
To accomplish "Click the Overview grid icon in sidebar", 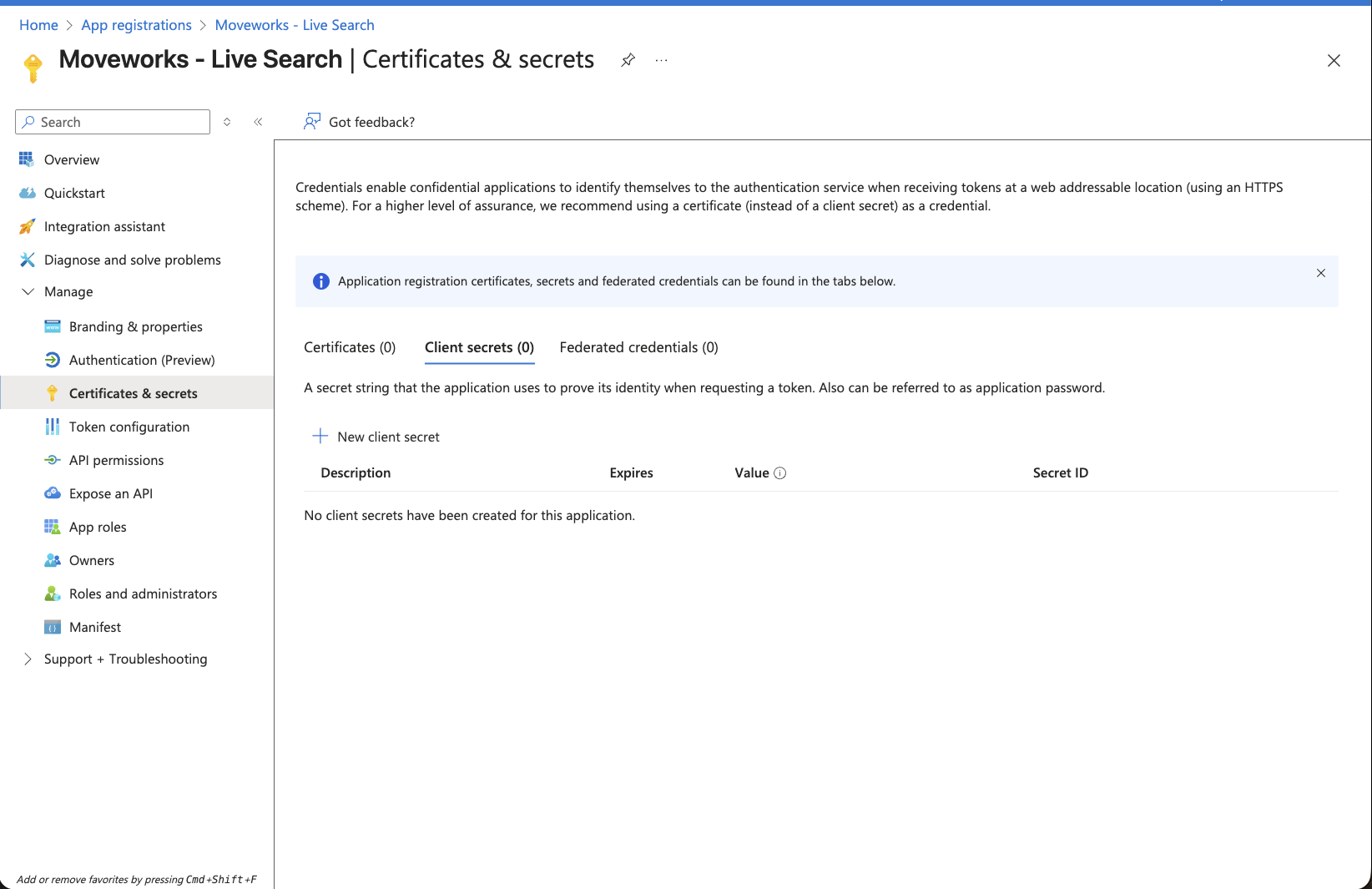I will tap(27, 159).
